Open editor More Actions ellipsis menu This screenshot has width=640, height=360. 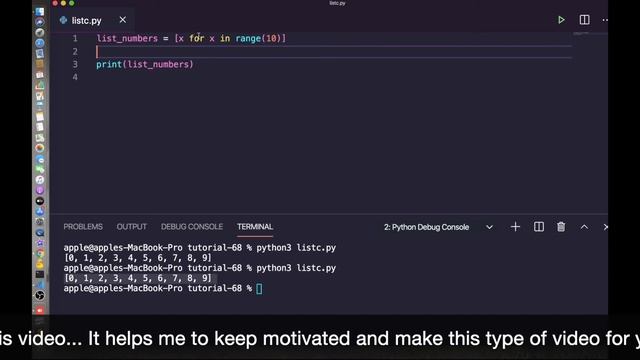(x=605, y=20)
